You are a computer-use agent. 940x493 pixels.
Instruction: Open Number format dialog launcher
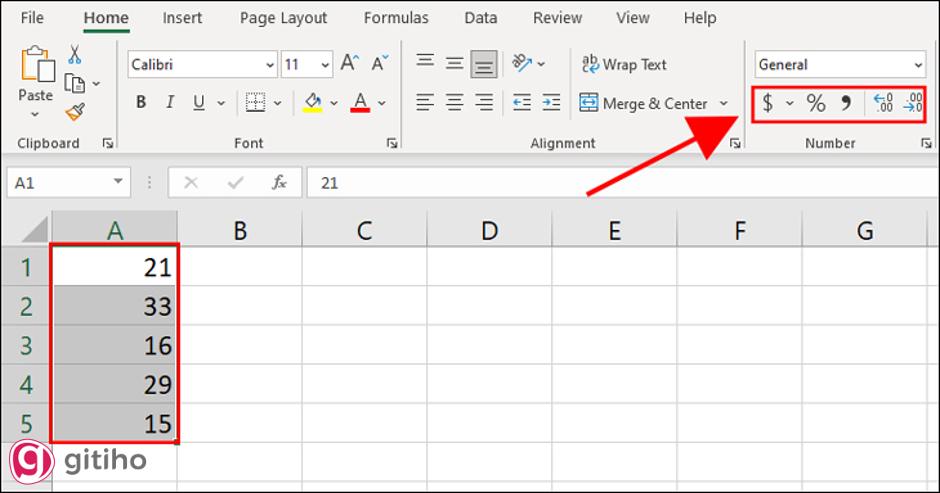[926, 143]
